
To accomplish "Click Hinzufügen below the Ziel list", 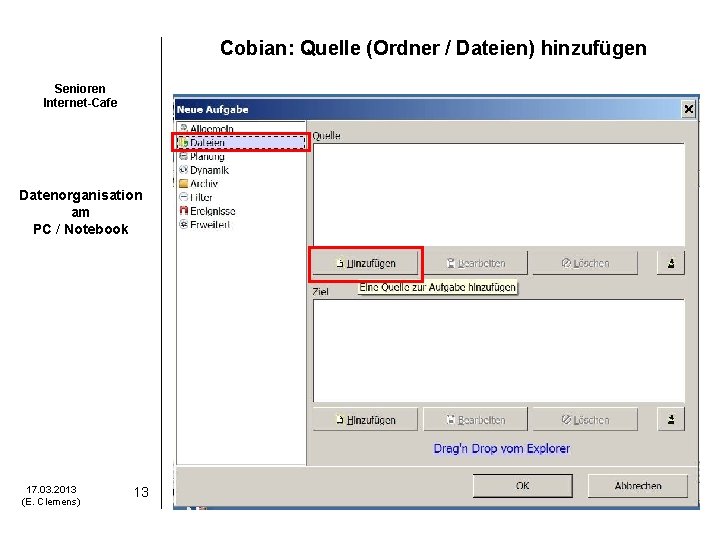I will [x=366, y=420].
